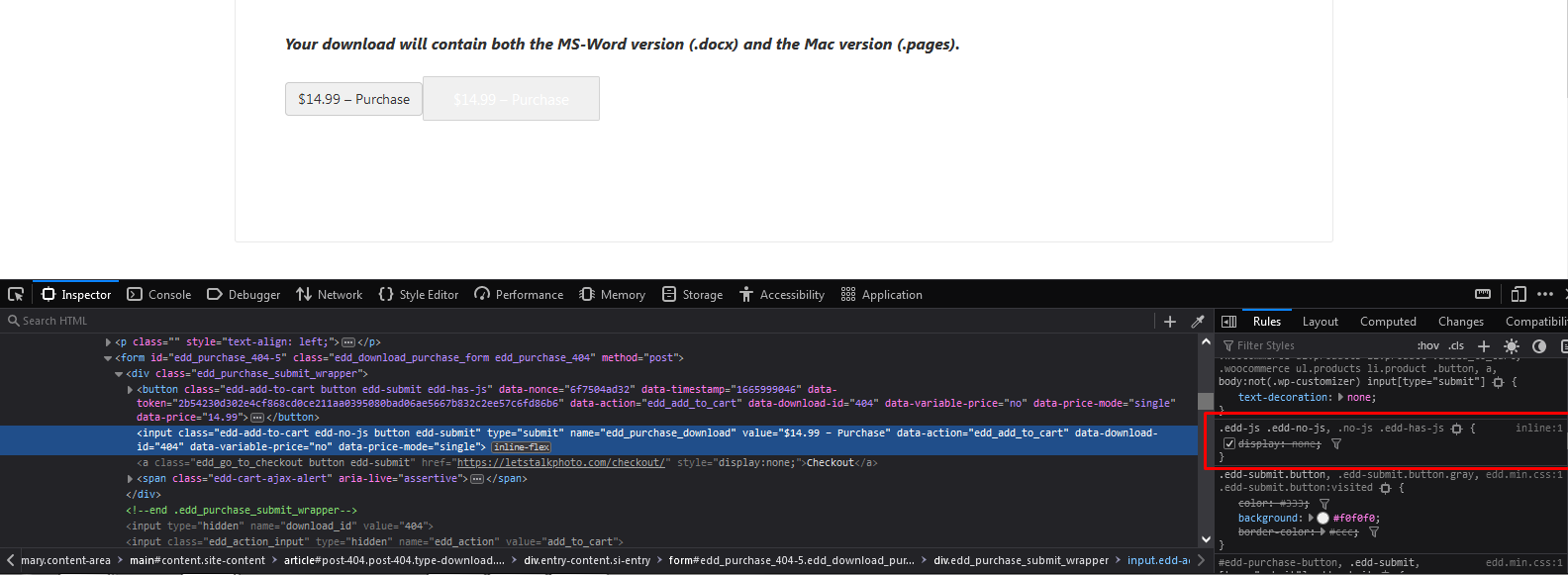Click the inline-flex display badge
The image size is (1568, 575).
pos(522,447)
